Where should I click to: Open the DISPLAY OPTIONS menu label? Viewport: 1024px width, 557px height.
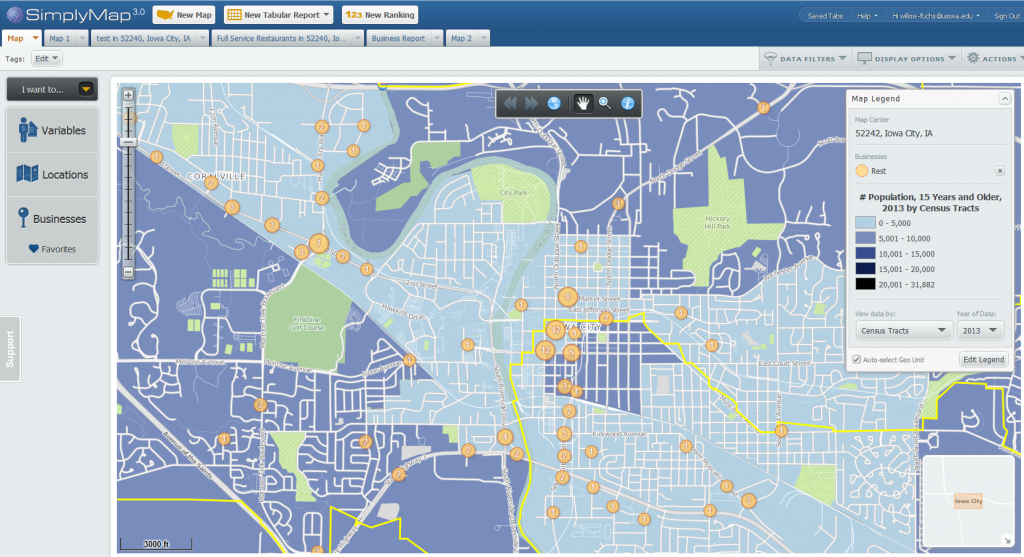click(x=910, y=59)
